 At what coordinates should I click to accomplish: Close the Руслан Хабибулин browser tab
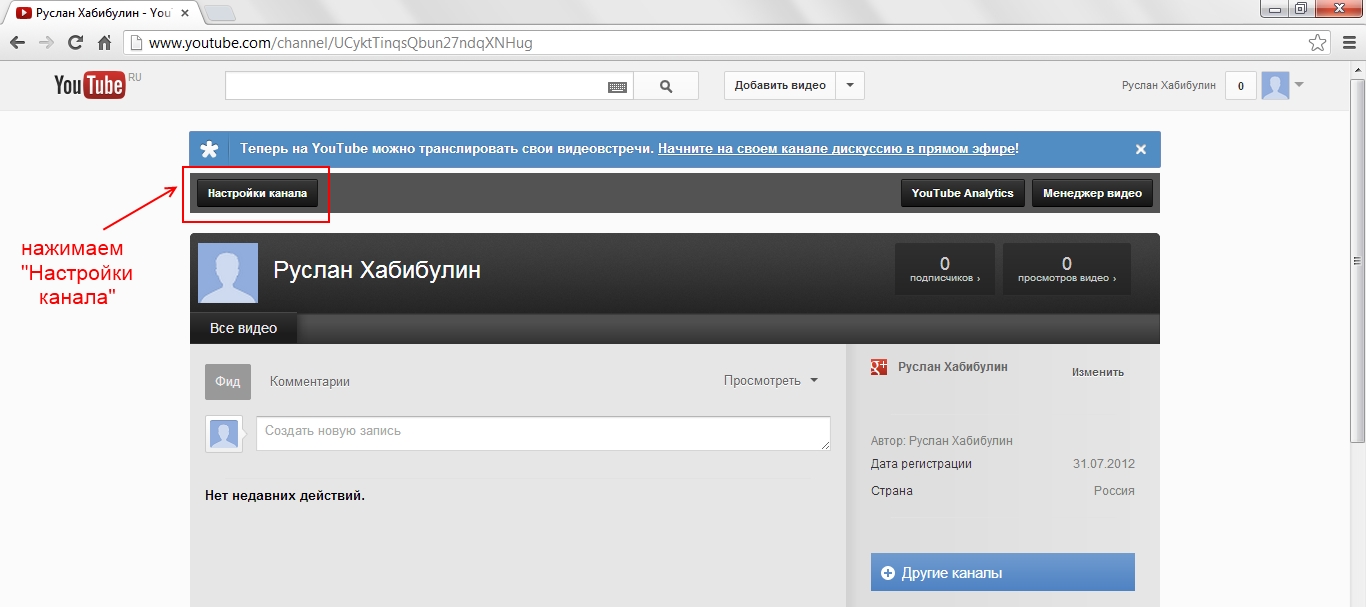point(186,14)
